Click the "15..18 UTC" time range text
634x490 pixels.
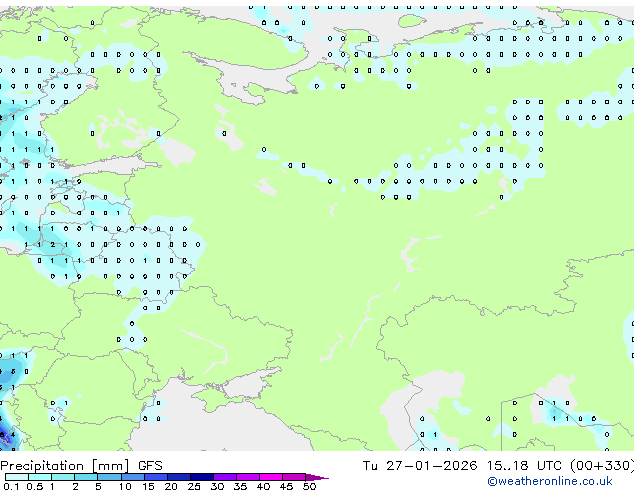pos(524,466)
